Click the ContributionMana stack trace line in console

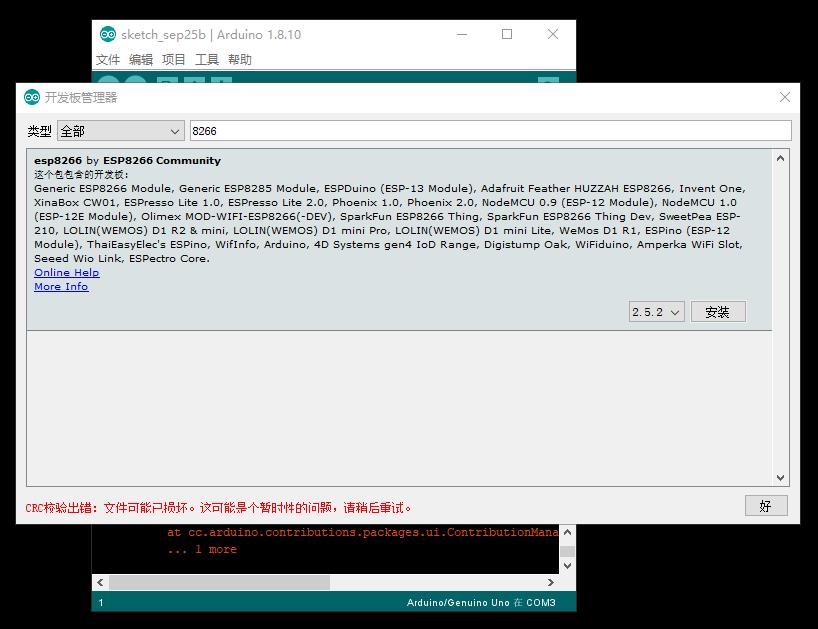click(x=363, y=533)
